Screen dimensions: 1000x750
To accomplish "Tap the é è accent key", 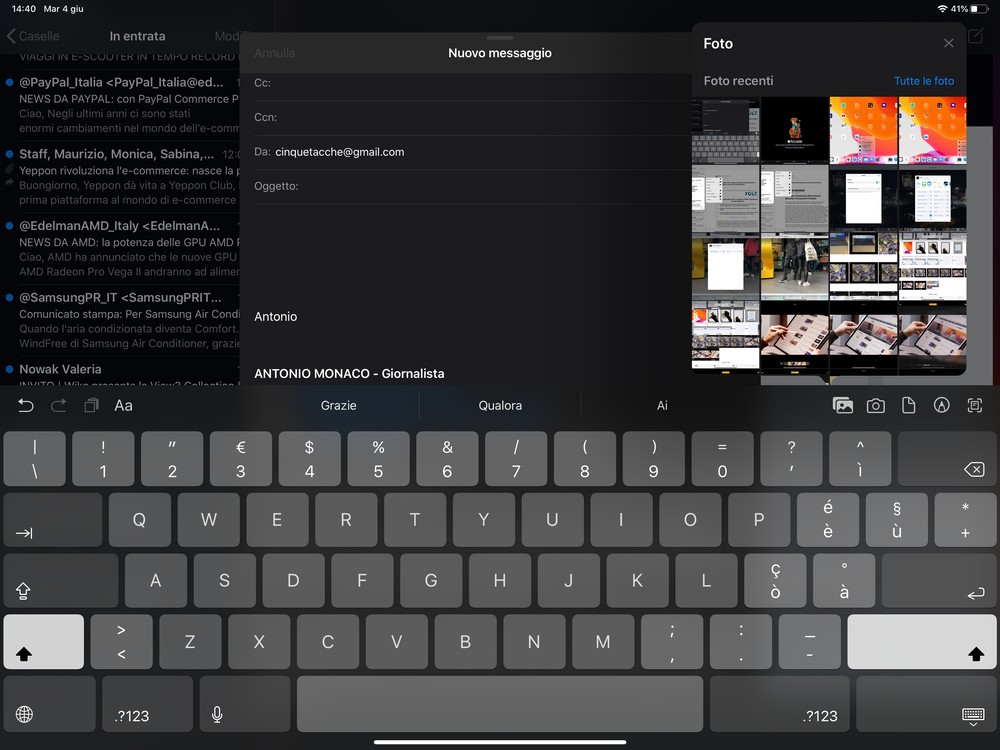I will [828, 519].
